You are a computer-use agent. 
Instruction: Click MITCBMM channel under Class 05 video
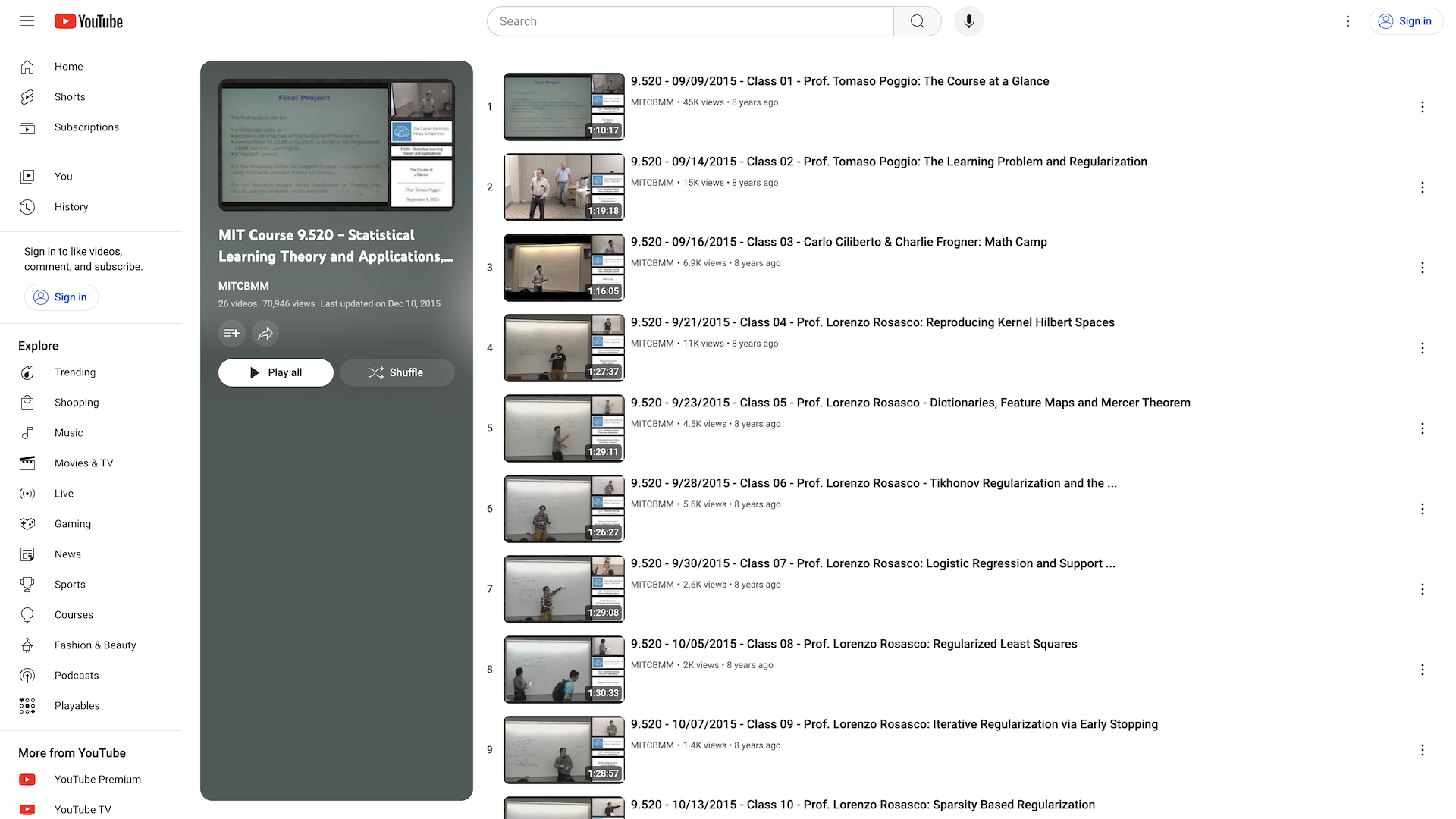pyautogui.click(x=652, y=424)
